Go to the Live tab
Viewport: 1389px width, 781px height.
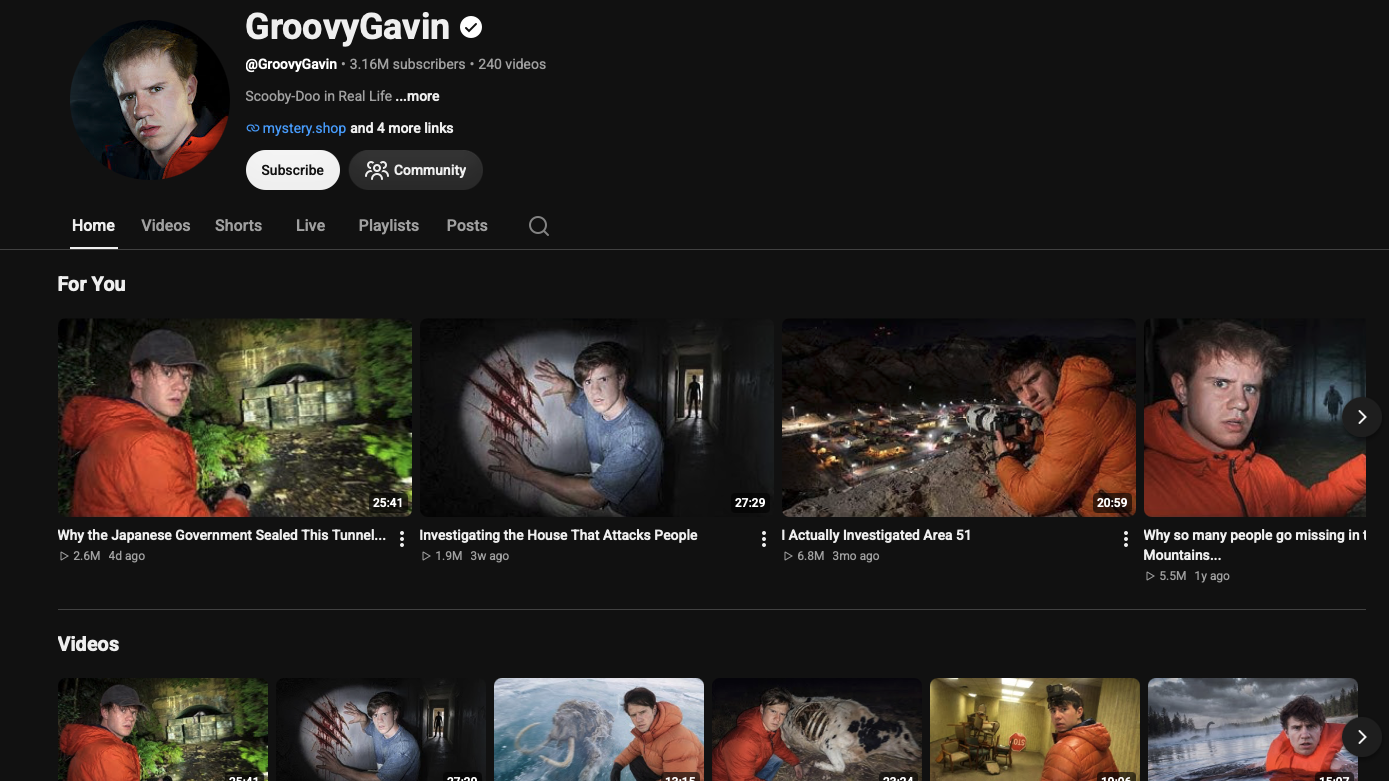[310, 226]
